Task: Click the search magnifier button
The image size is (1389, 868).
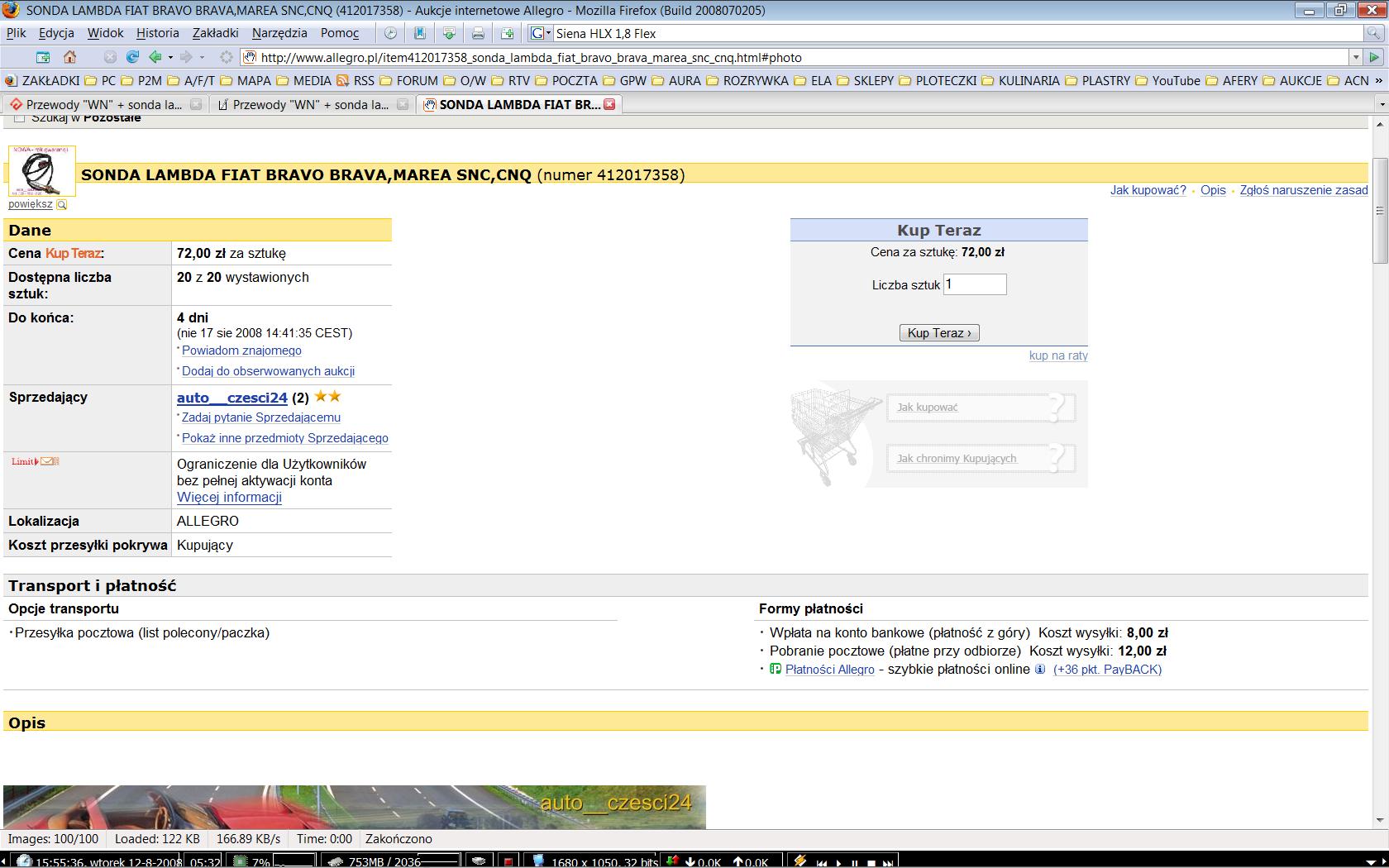Action: 1373,33
